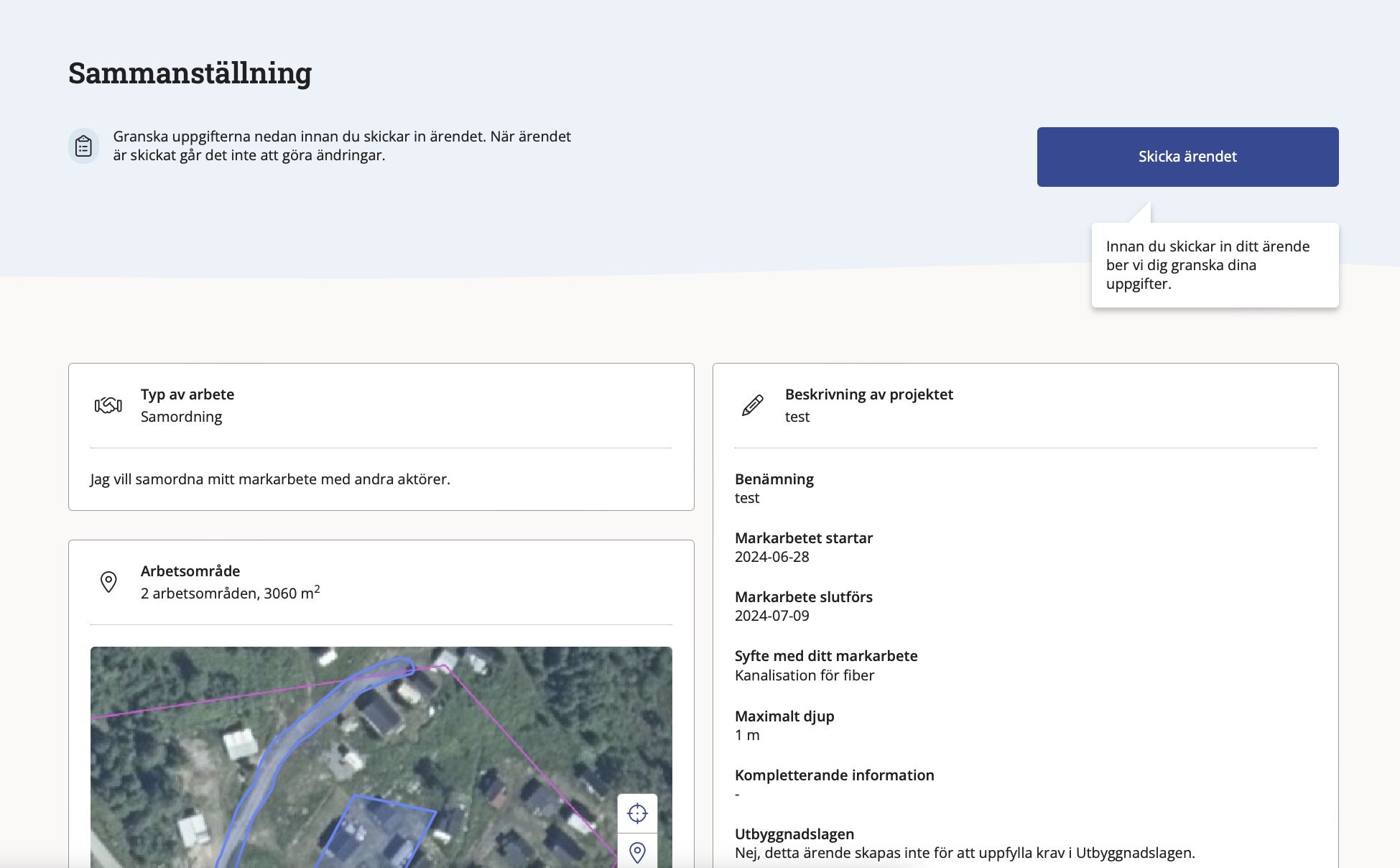This screenshot has width=1400, height=868.
Task: Click the pencil icon beside Beskrivning av projektet
Action: [x=752, y=405]
